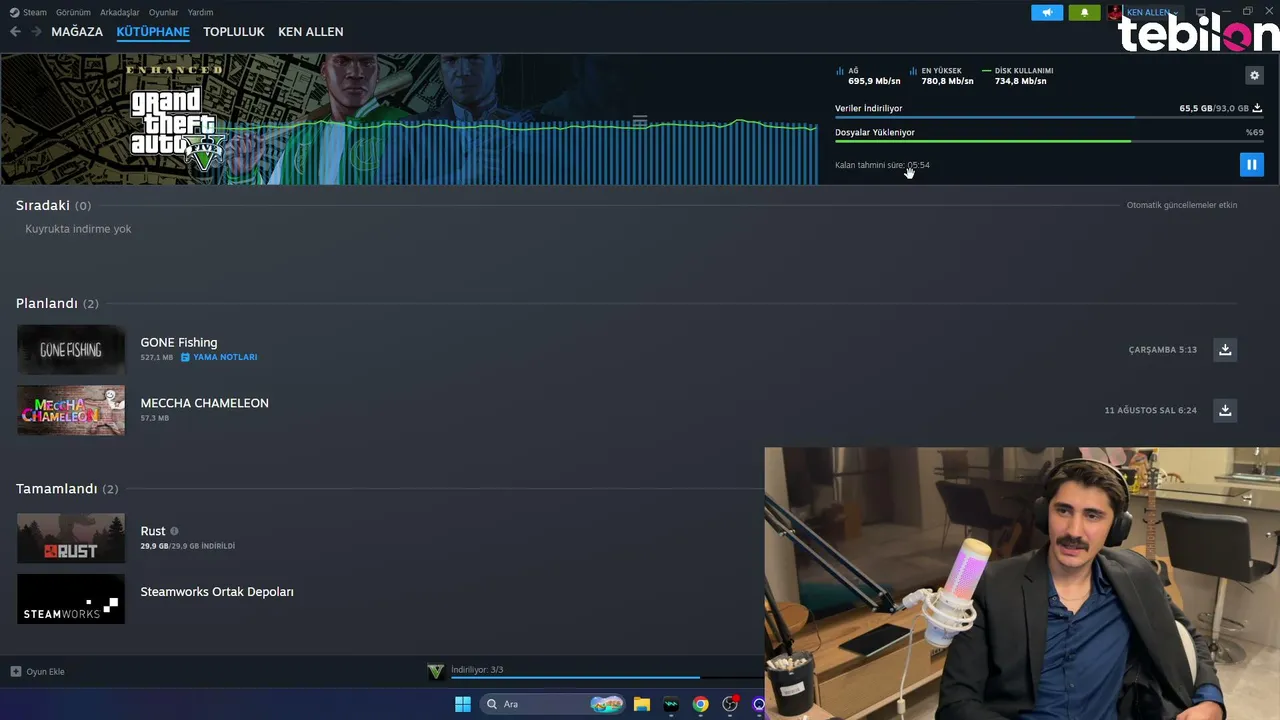Viewport: 1280px width, 720px height.
Task: Go back with the left arrow
Action: click(x=15, y=32)
